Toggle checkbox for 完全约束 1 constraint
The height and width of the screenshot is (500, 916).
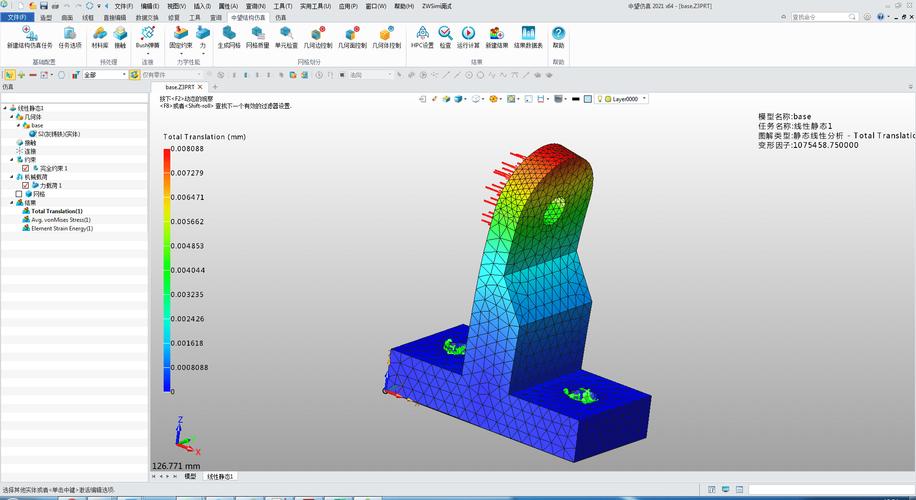25,168
